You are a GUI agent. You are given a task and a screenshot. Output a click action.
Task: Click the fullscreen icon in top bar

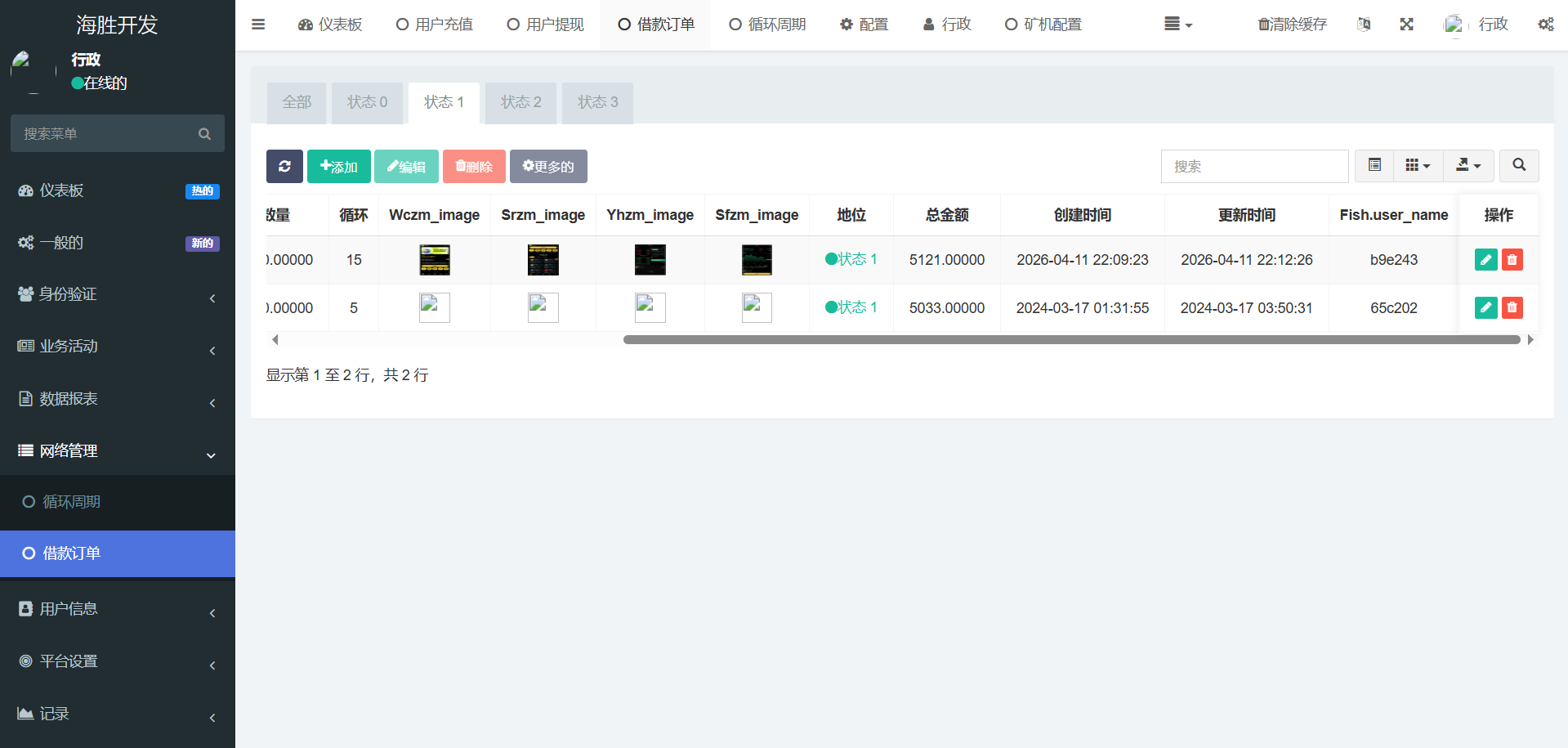[x=1406, y=25]
